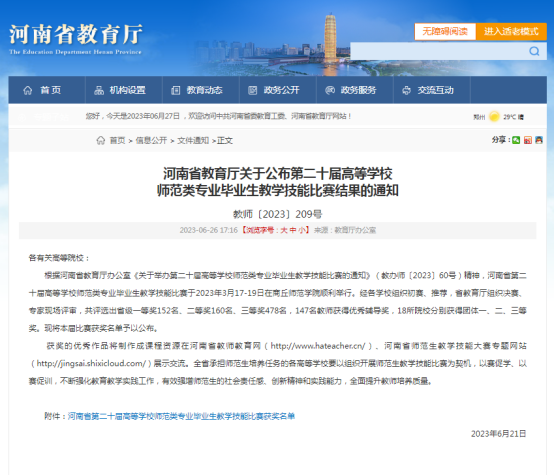Click the 交流互动 navigation icon
Image resolution: width=554 pixels, height=476 pixels.
point(407,90)
